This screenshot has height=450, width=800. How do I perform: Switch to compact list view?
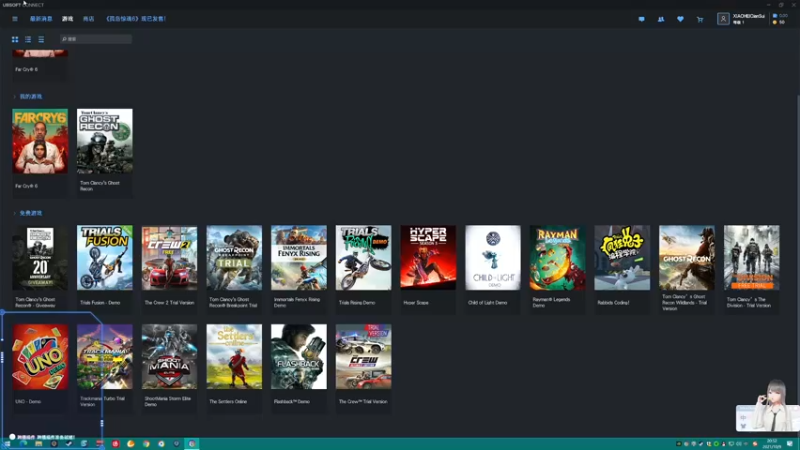click(41, 39)
